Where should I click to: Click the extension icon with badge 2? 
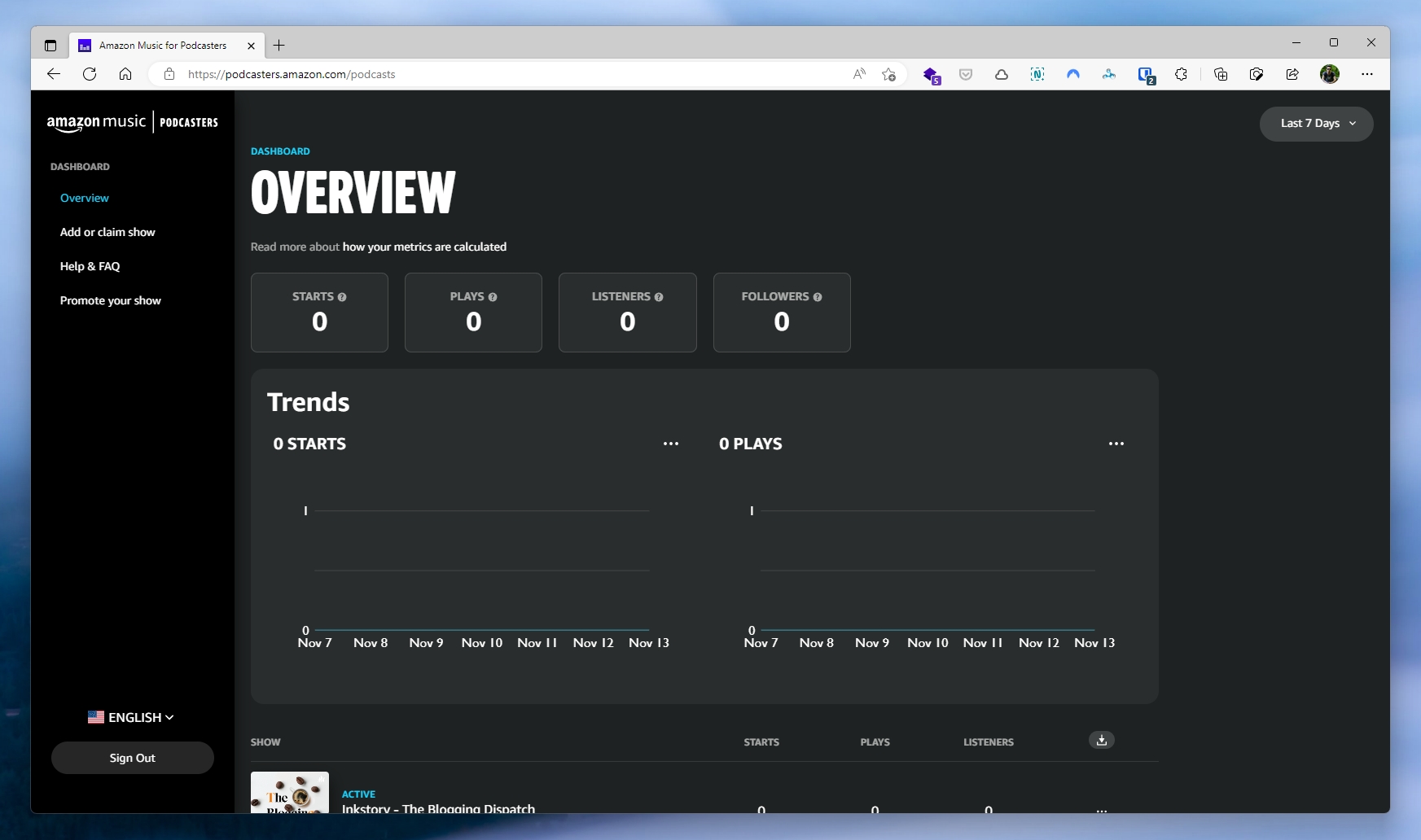[x=1147, y=75]
